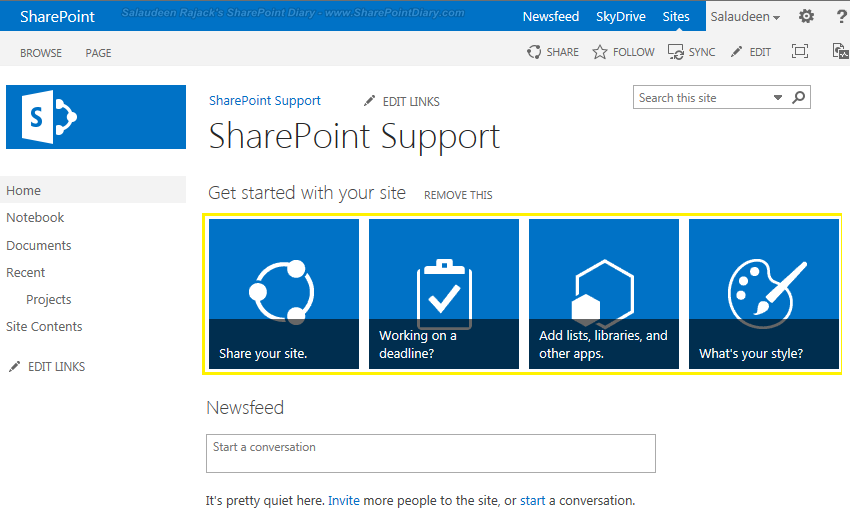Click the Edit pencil icon in toolbar
852x520 pixels.
tap(736, 52)
